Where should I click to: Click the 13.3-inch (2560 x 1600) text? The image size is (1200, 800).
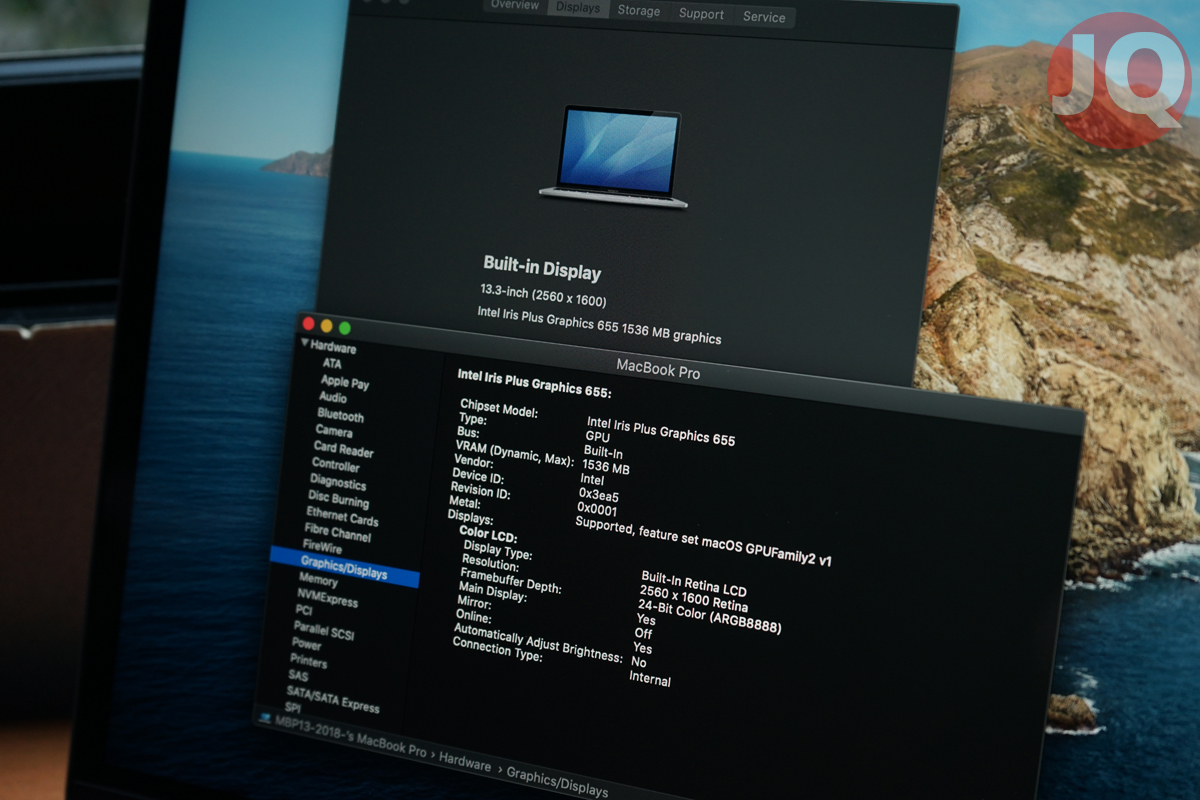pyautogui.click(x=543, y=295)
